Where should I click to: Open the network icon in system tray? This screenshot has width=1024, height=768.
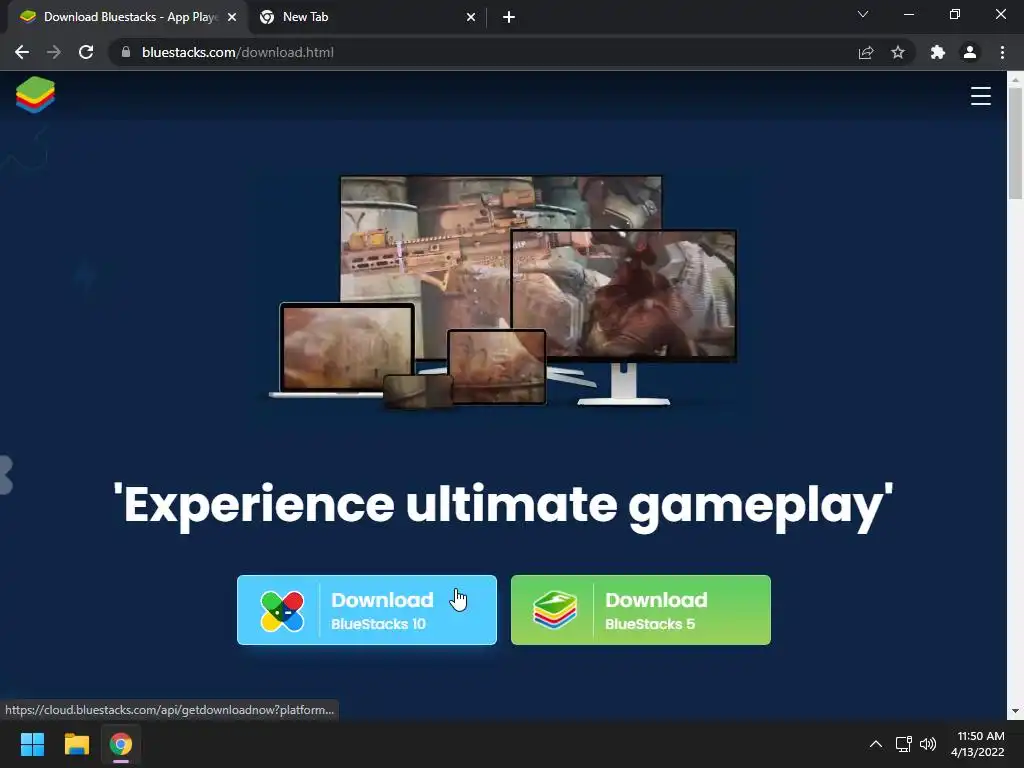click(903, 744)
